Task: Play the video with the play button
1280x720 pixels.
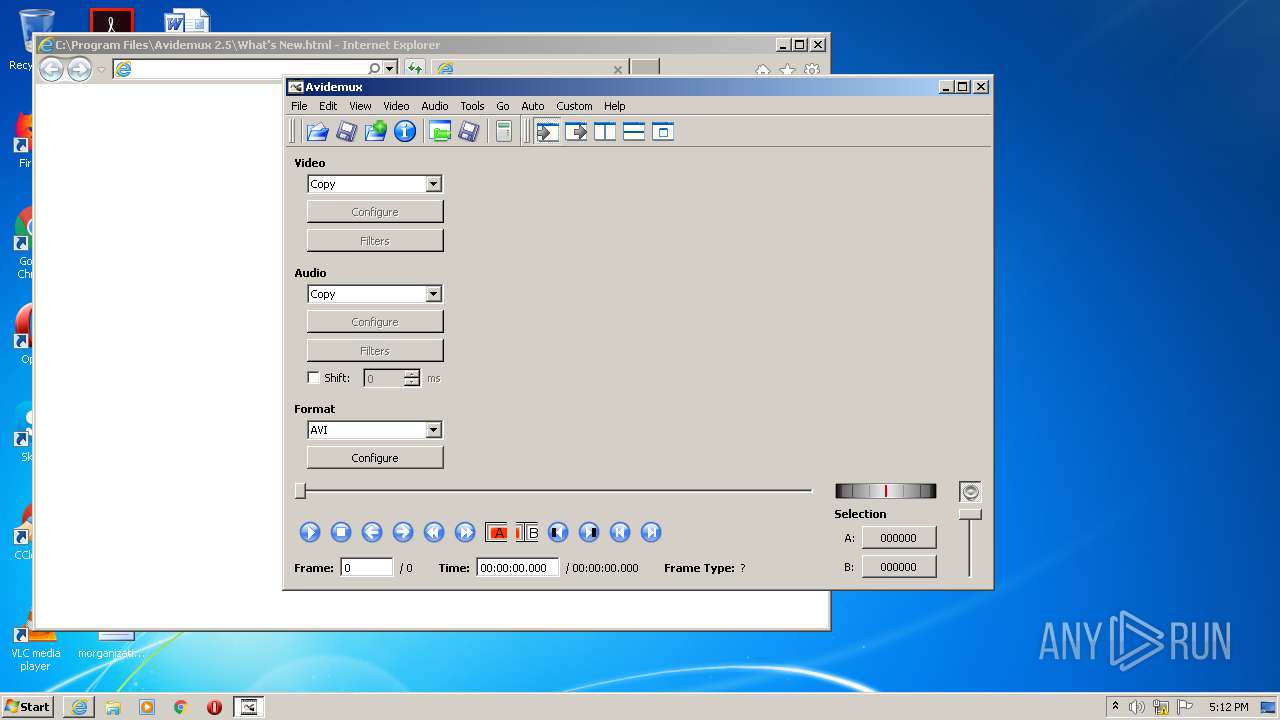Action: click(x=310, y=532)
